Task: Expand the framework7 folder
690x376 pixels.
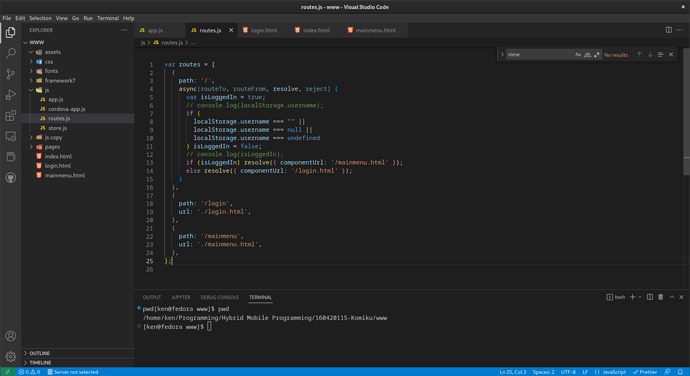Action: (x=31, y=81)
